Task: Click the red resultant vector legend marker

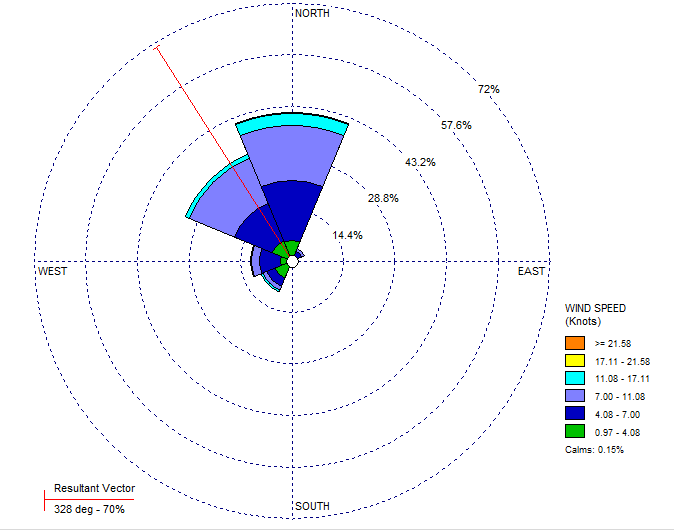Action: (44, 498)
